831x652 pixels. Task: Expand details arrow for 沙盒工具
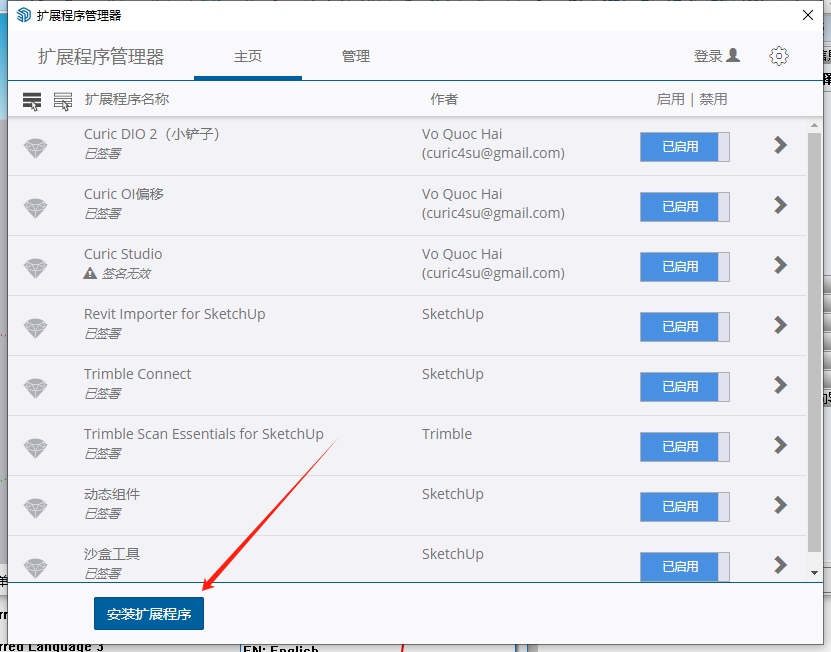pos(780,565)
